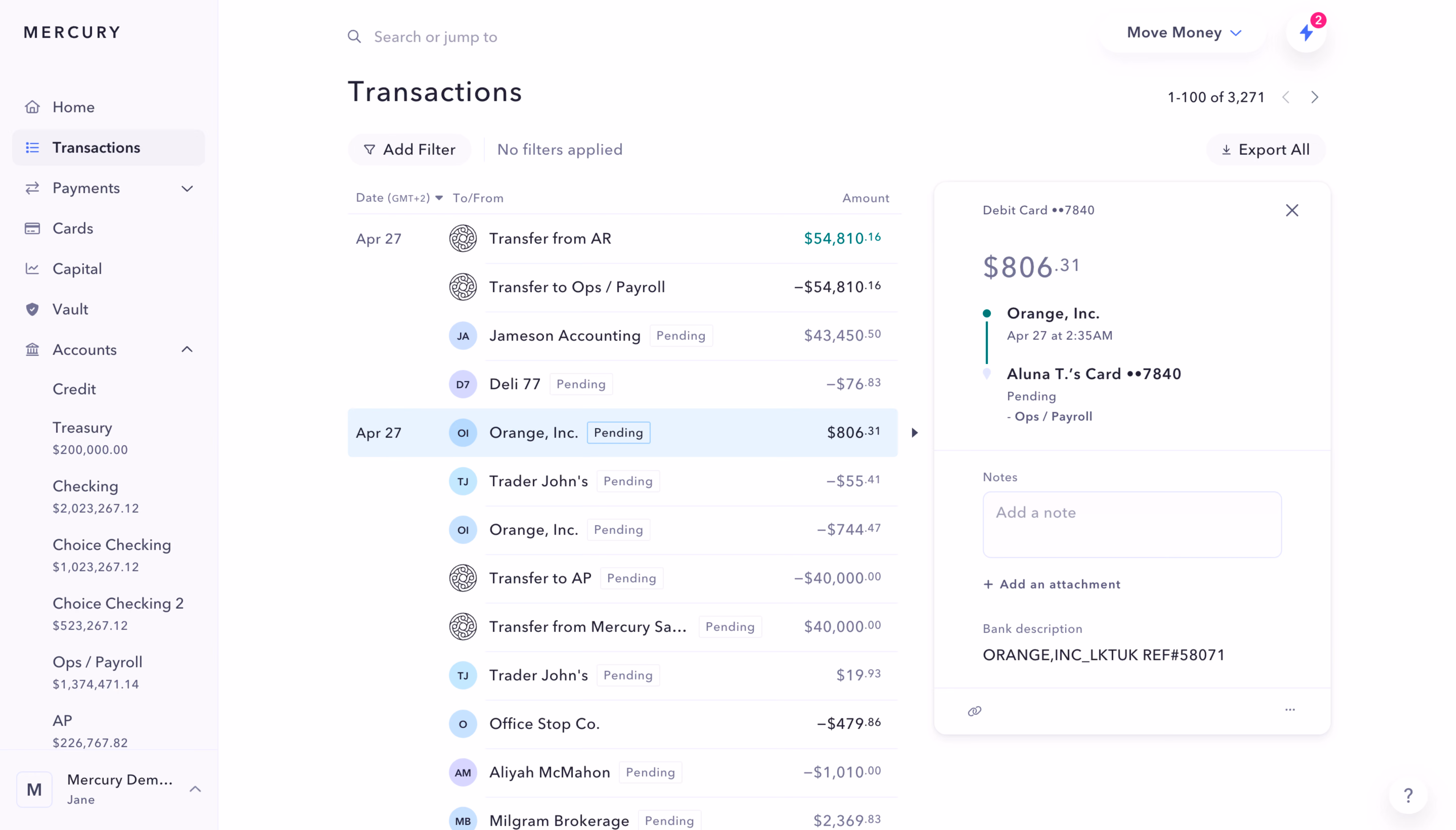
Task: Click Add an attachment link
Action: 1052,584
